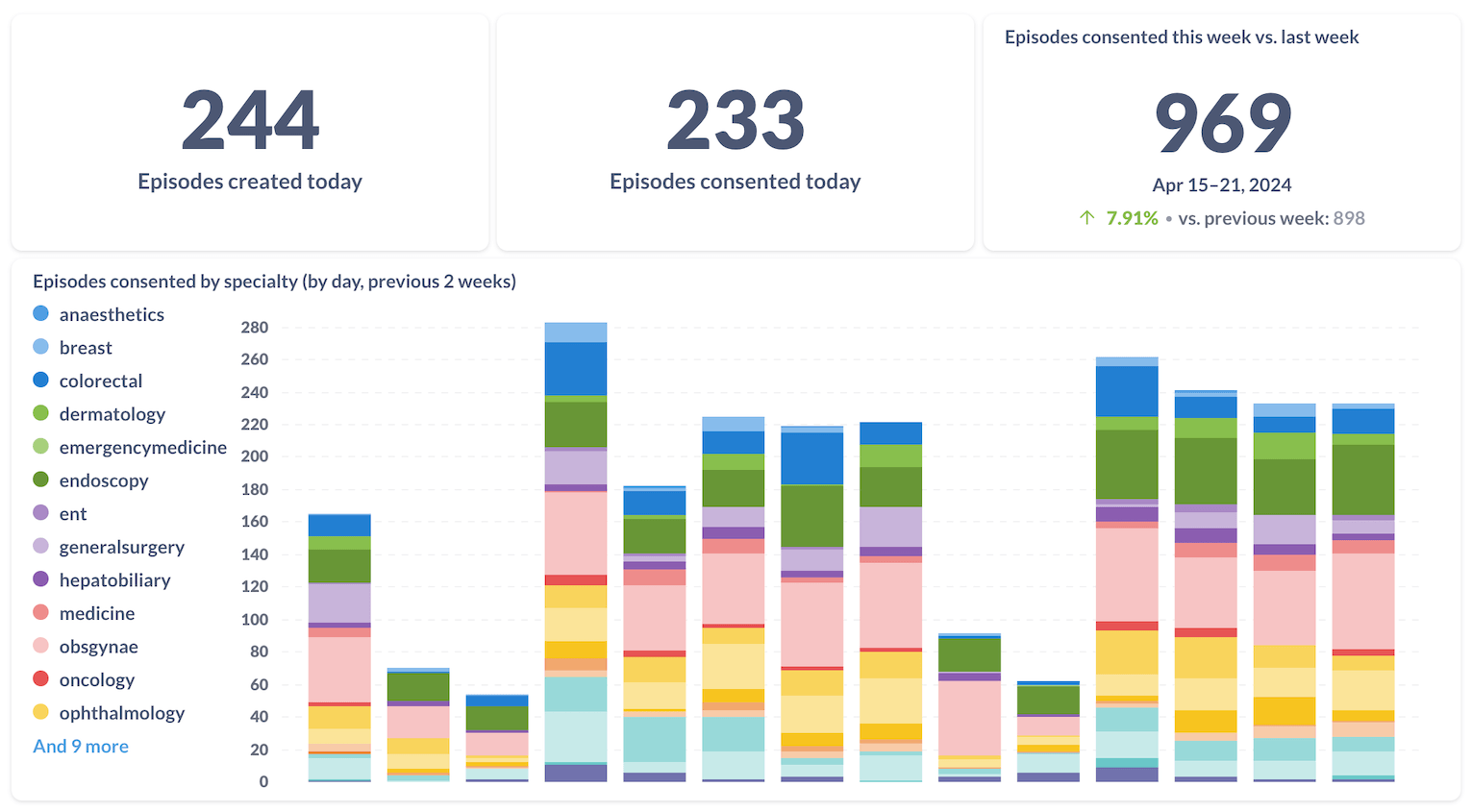Click the previous week value 898

pos(1349,218)
